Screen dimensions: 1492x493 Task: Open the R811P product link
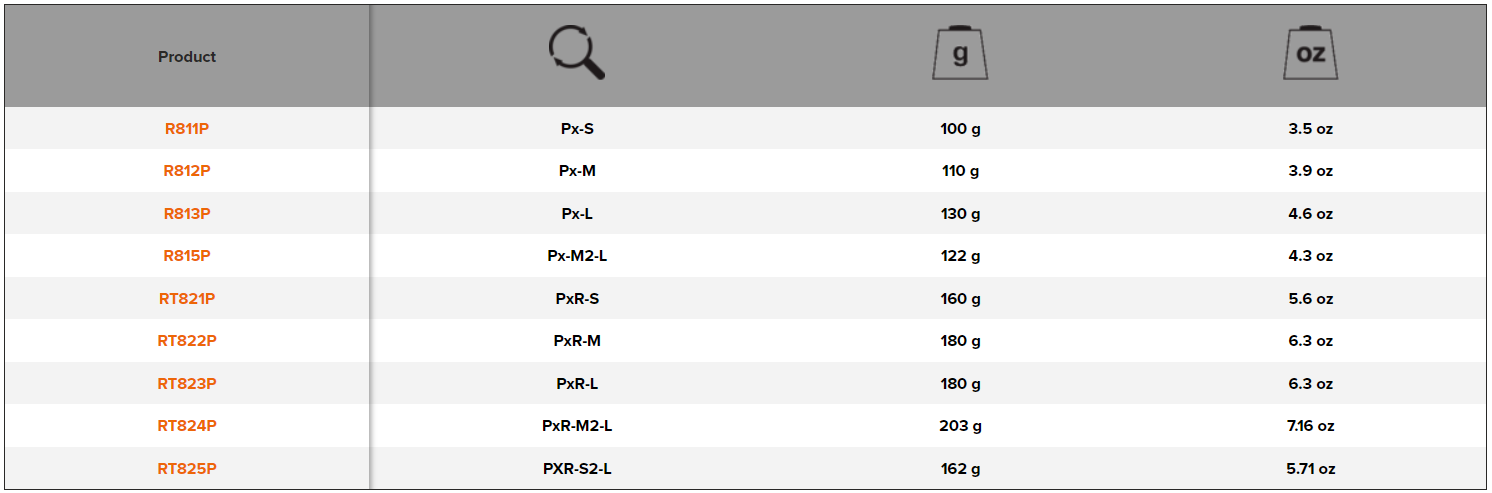point(187,129)
